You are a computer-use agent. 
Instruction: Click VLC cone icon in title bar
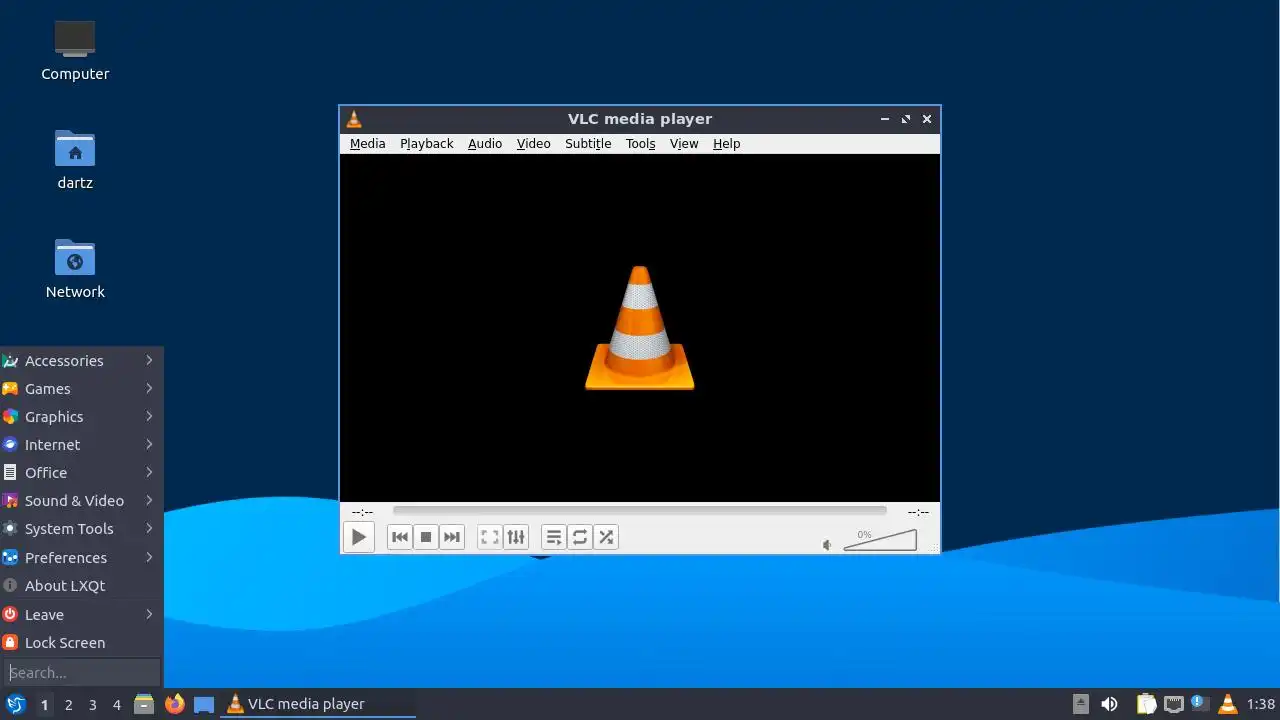354,119
